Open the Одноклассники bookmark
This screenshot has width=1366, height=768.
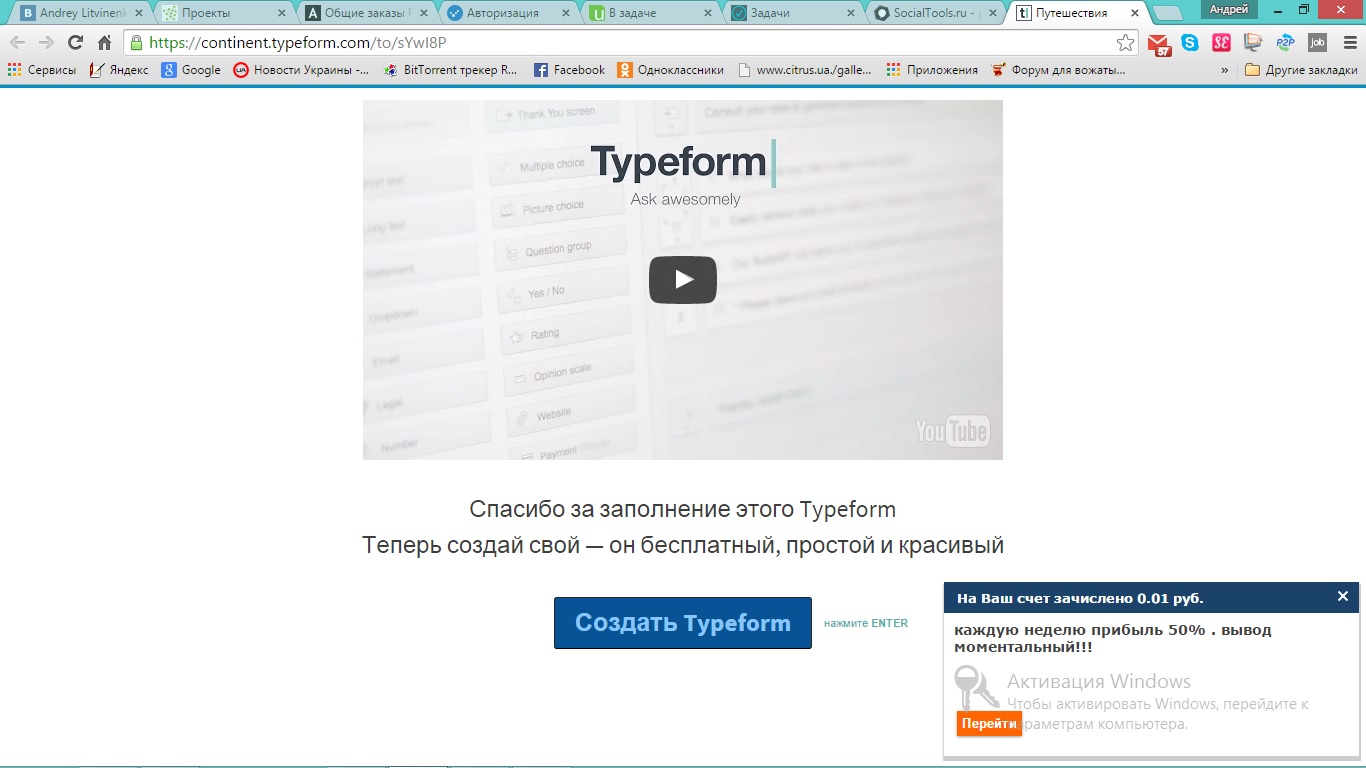click(x=671, y=70)
